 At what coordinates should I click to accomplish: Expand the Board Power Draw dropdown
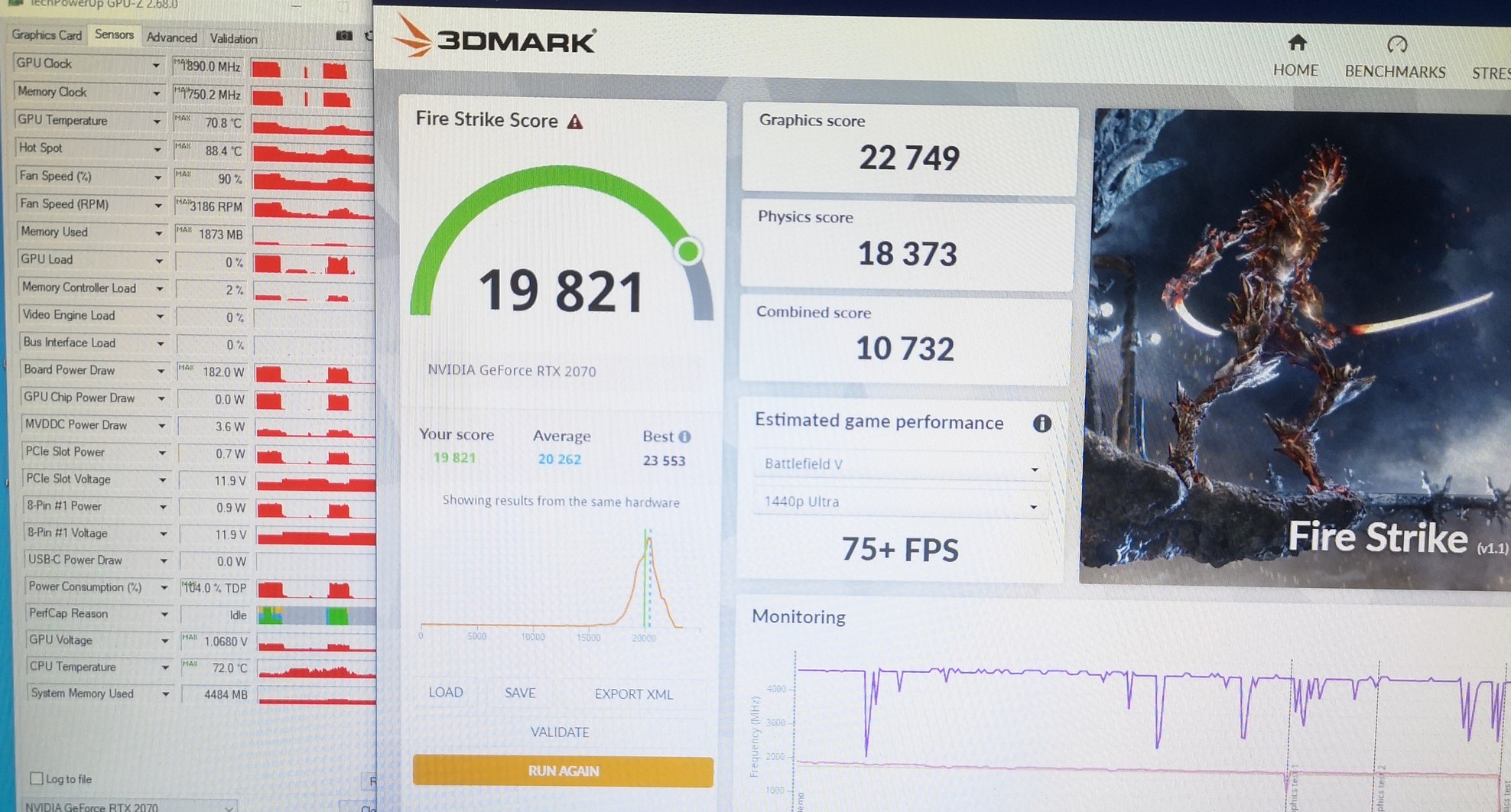point(161,372)
